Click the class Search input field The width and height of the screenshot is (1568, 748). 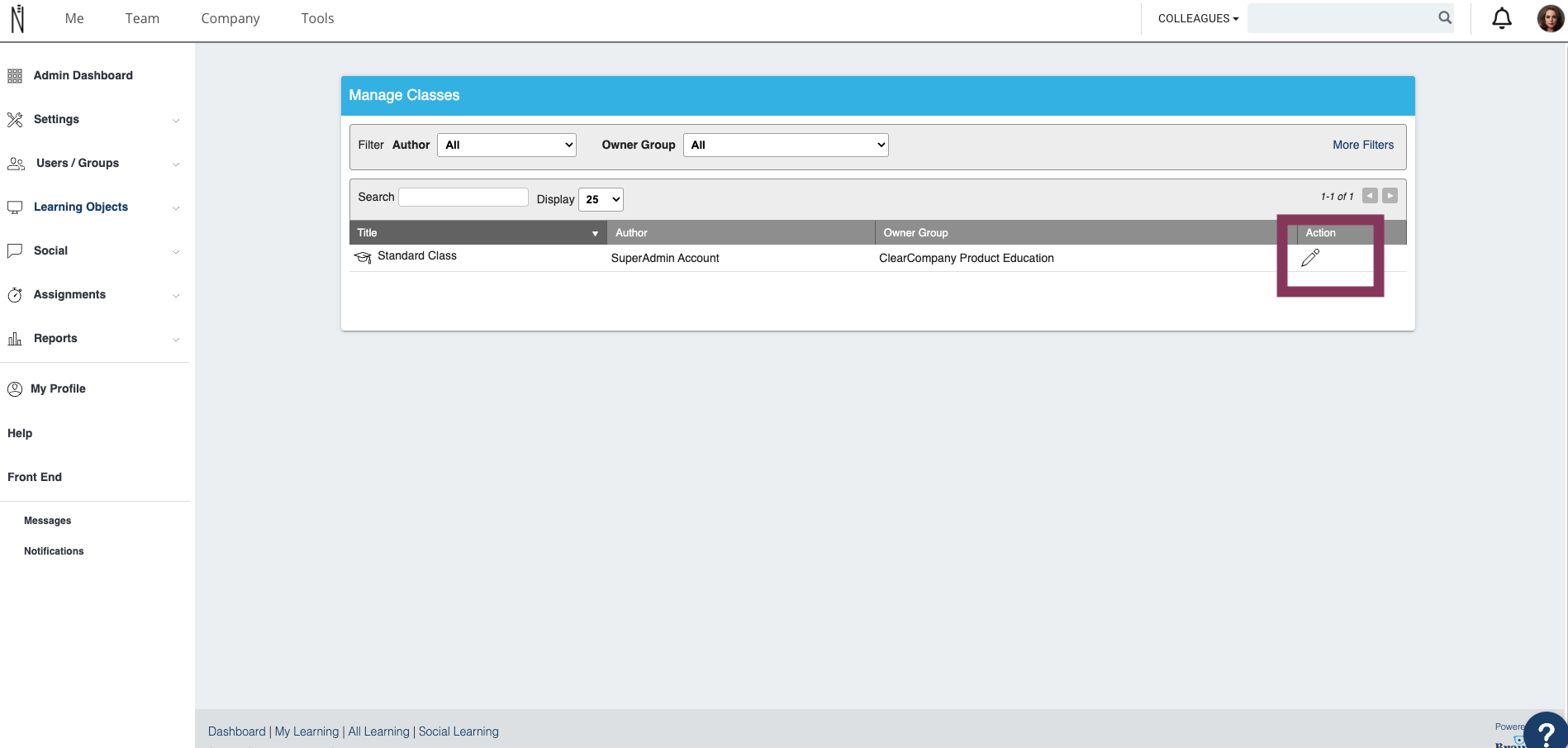(x=463, y=197)
